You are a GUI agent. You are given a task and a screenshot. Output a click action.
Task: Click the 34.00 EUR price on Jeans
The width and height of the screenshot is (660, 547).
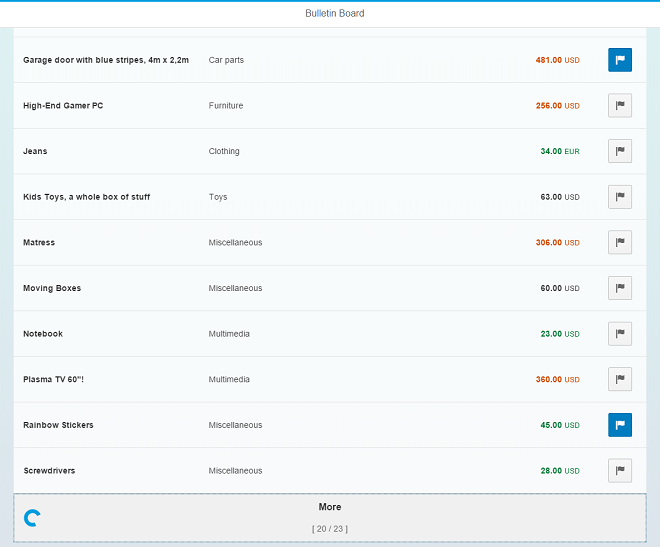pyautogui.click(x=559, y=152)
